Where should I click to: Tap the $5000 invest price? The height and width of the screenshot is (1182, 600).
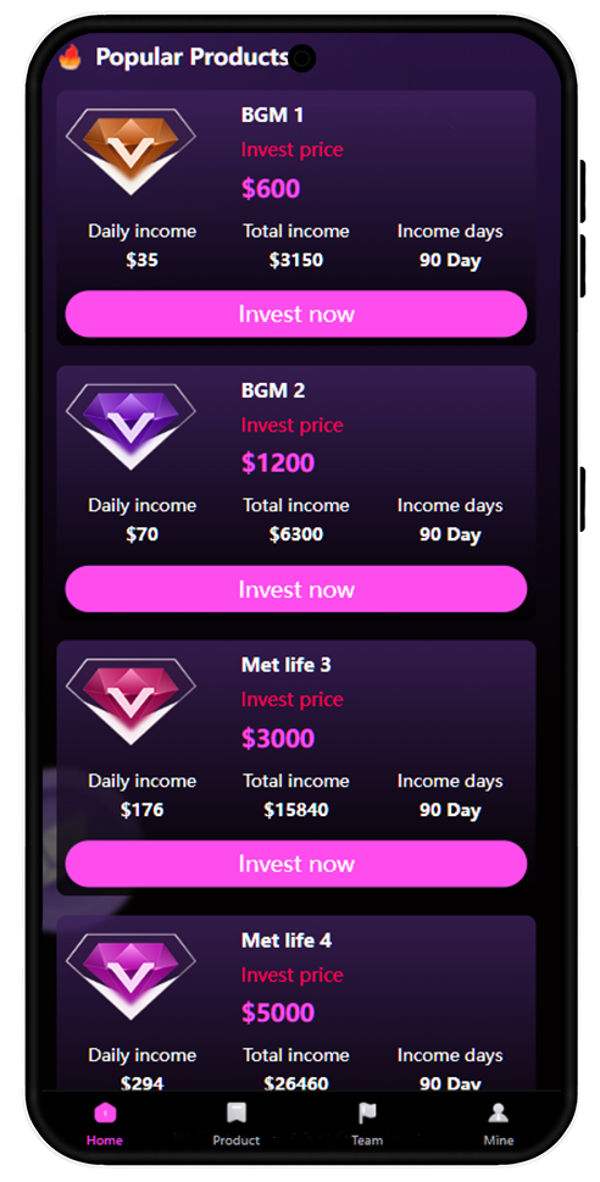coord(278,1013)
